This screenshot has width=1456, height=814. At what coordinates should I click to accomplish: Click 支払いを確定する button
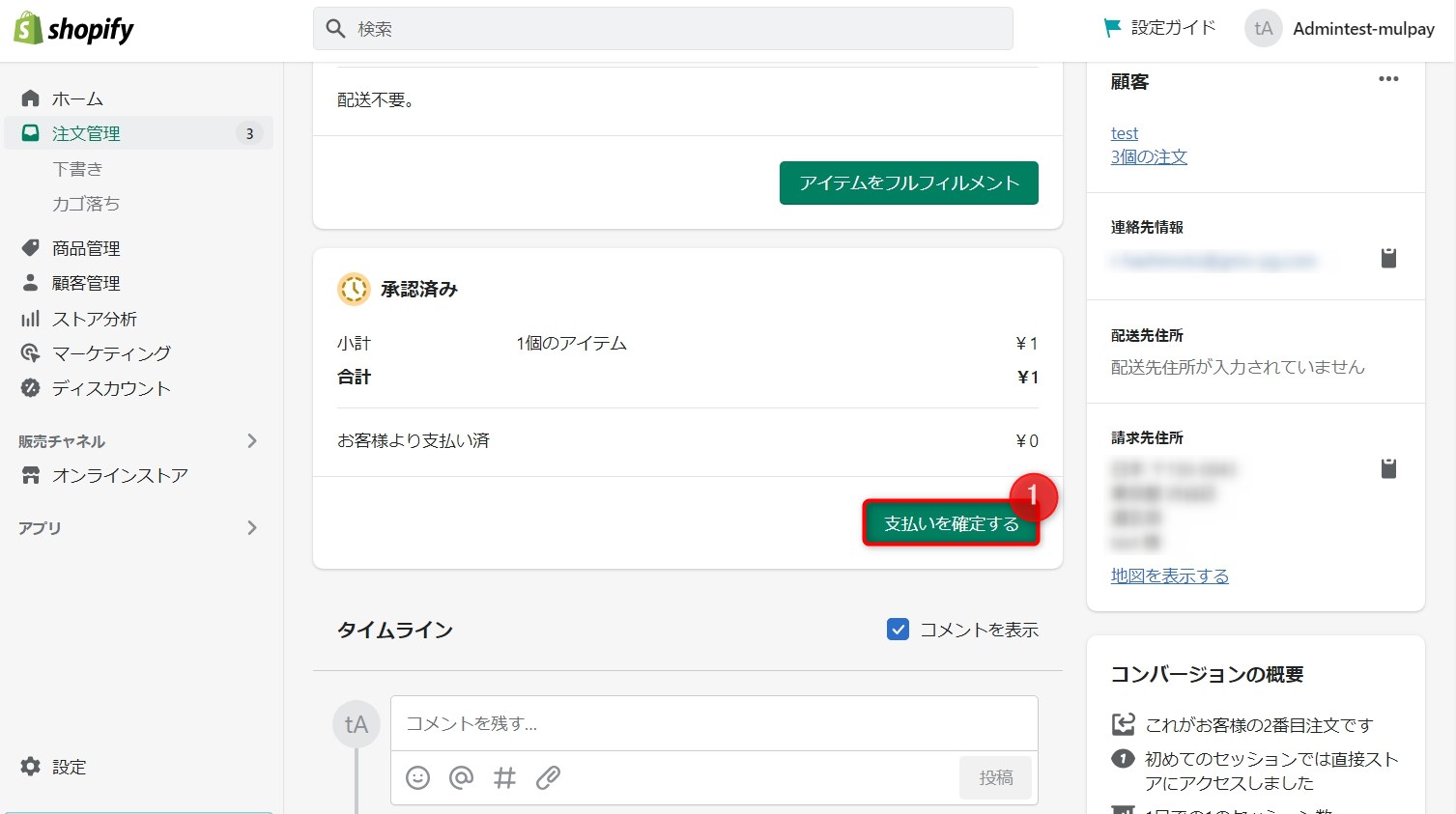(952, 523)
